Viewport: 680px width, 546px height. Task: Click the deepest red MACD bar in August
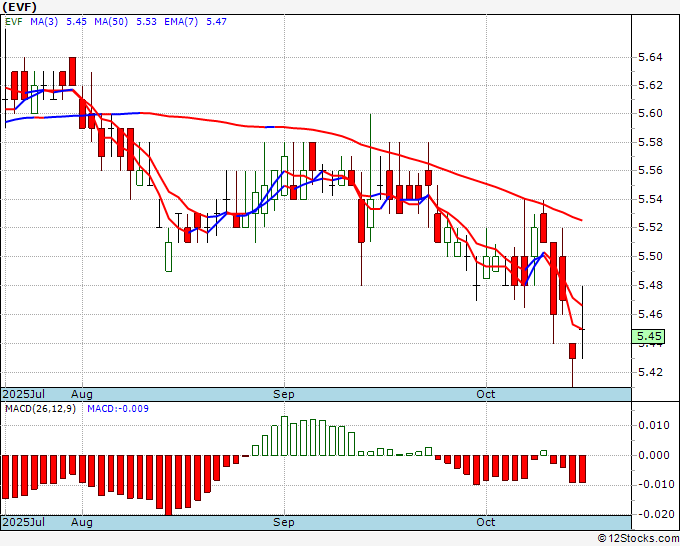point(168,485)
